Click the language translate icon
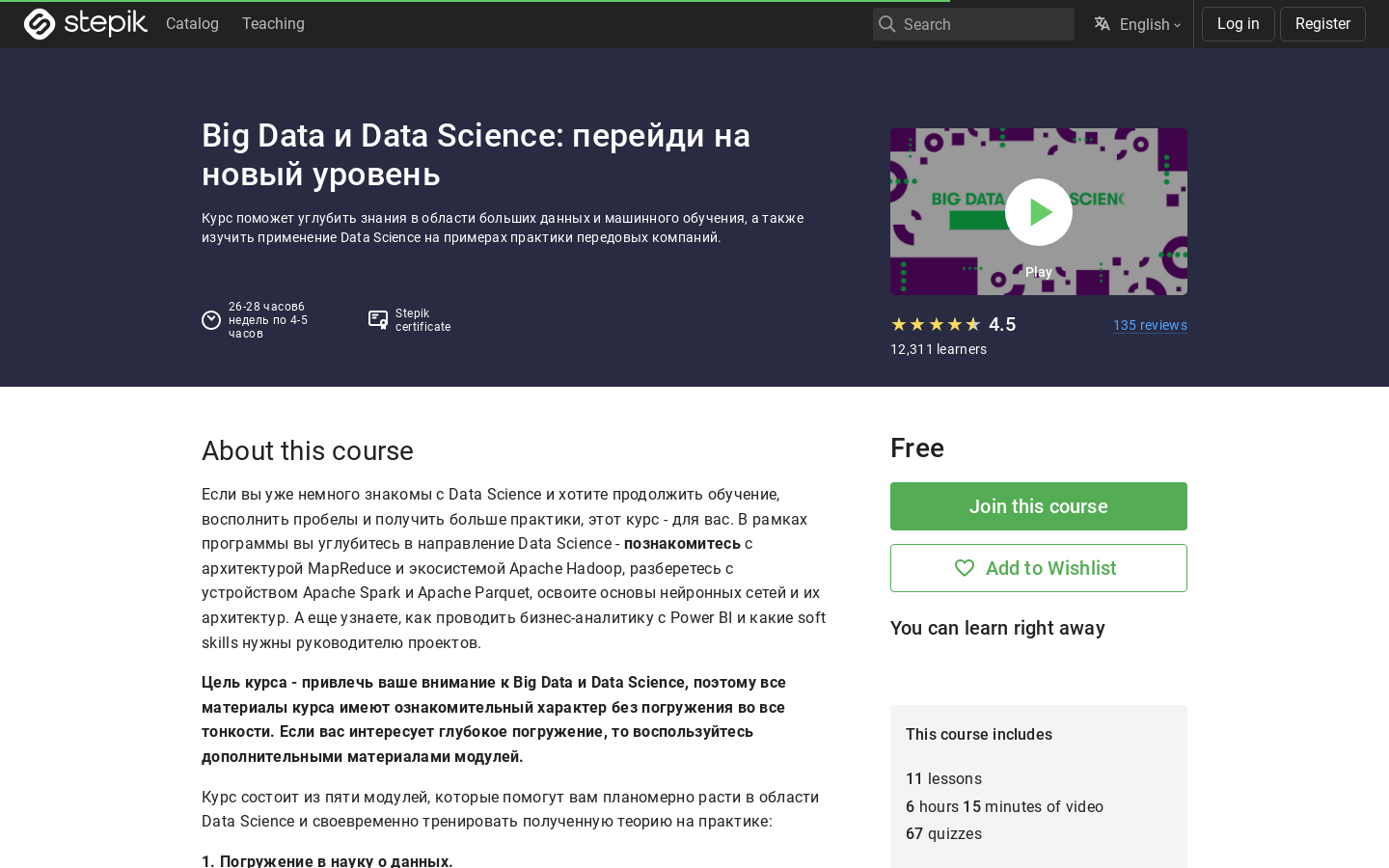 [1102, 24]
